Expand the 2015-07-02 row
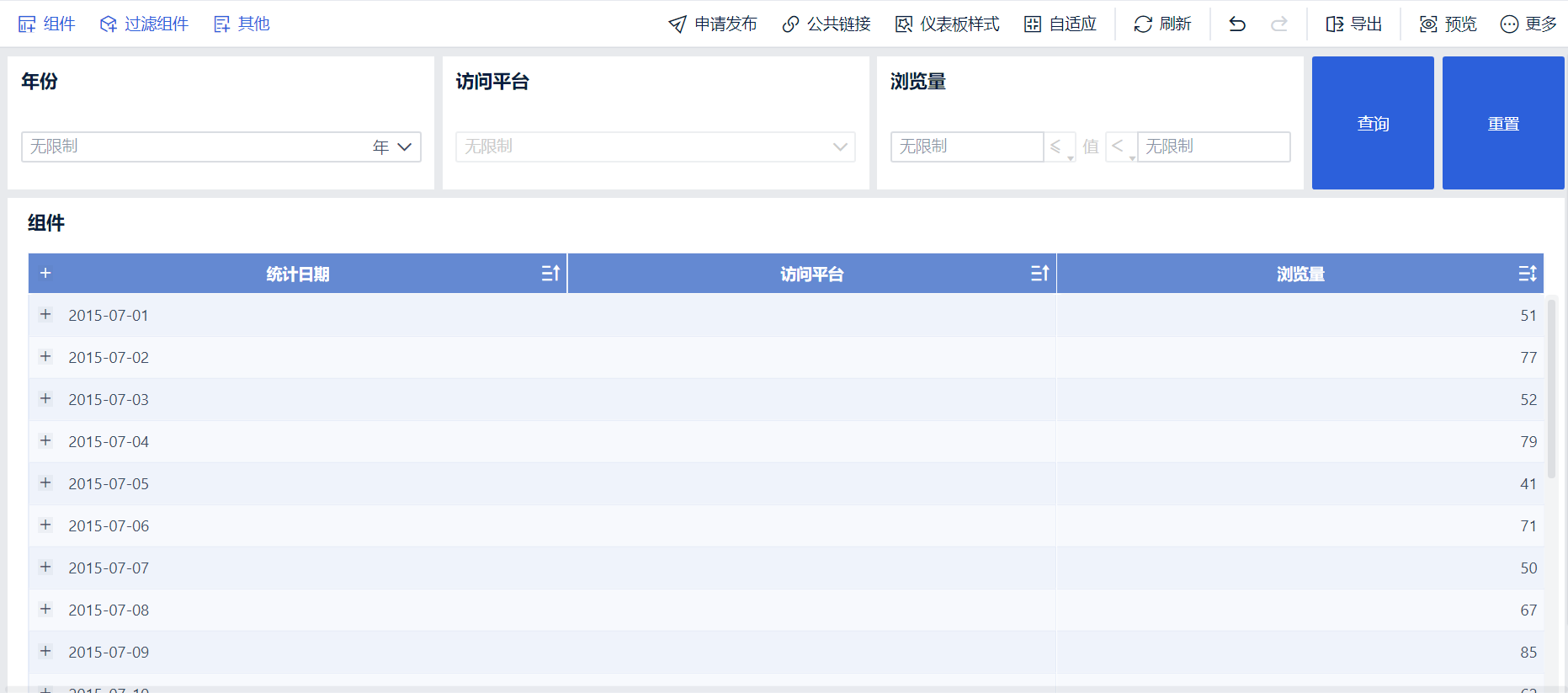Screen dimensions: 1568x693 coord(45,356)
